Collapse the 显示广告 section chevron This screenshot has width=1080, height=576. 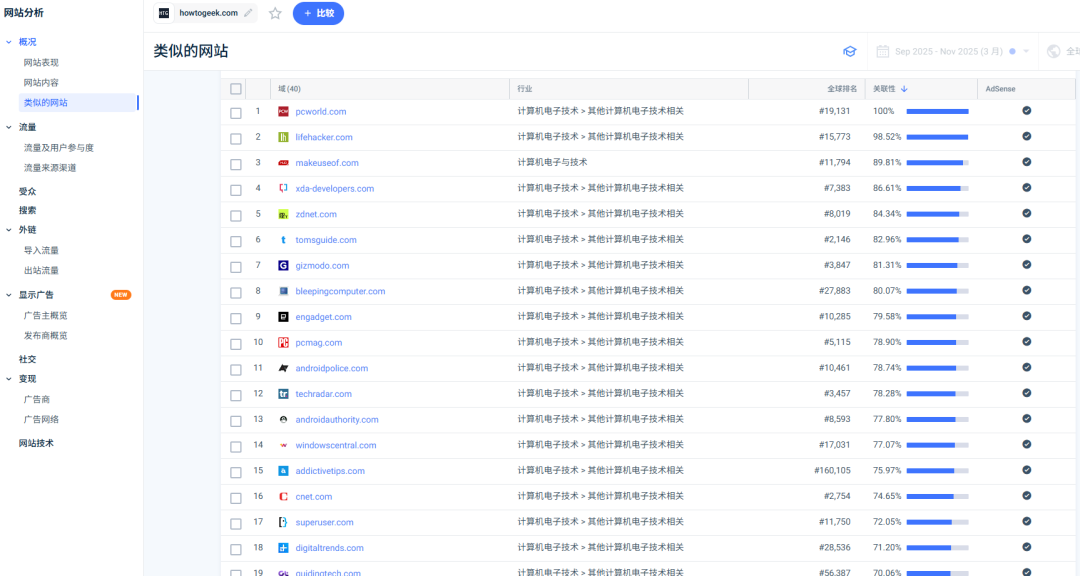pyautogui.click(x=9, y=295)
